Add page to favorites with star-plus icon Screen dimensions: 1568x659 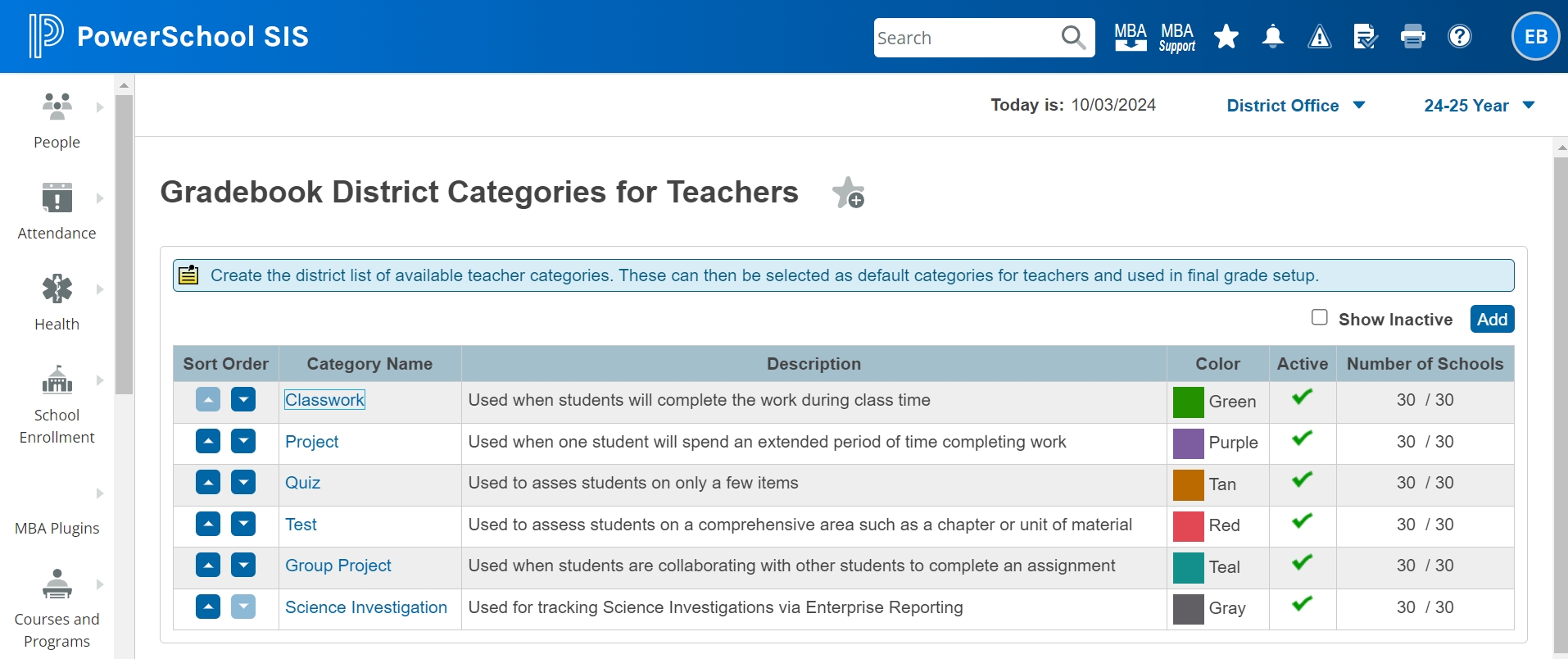[x=848, y=193]
